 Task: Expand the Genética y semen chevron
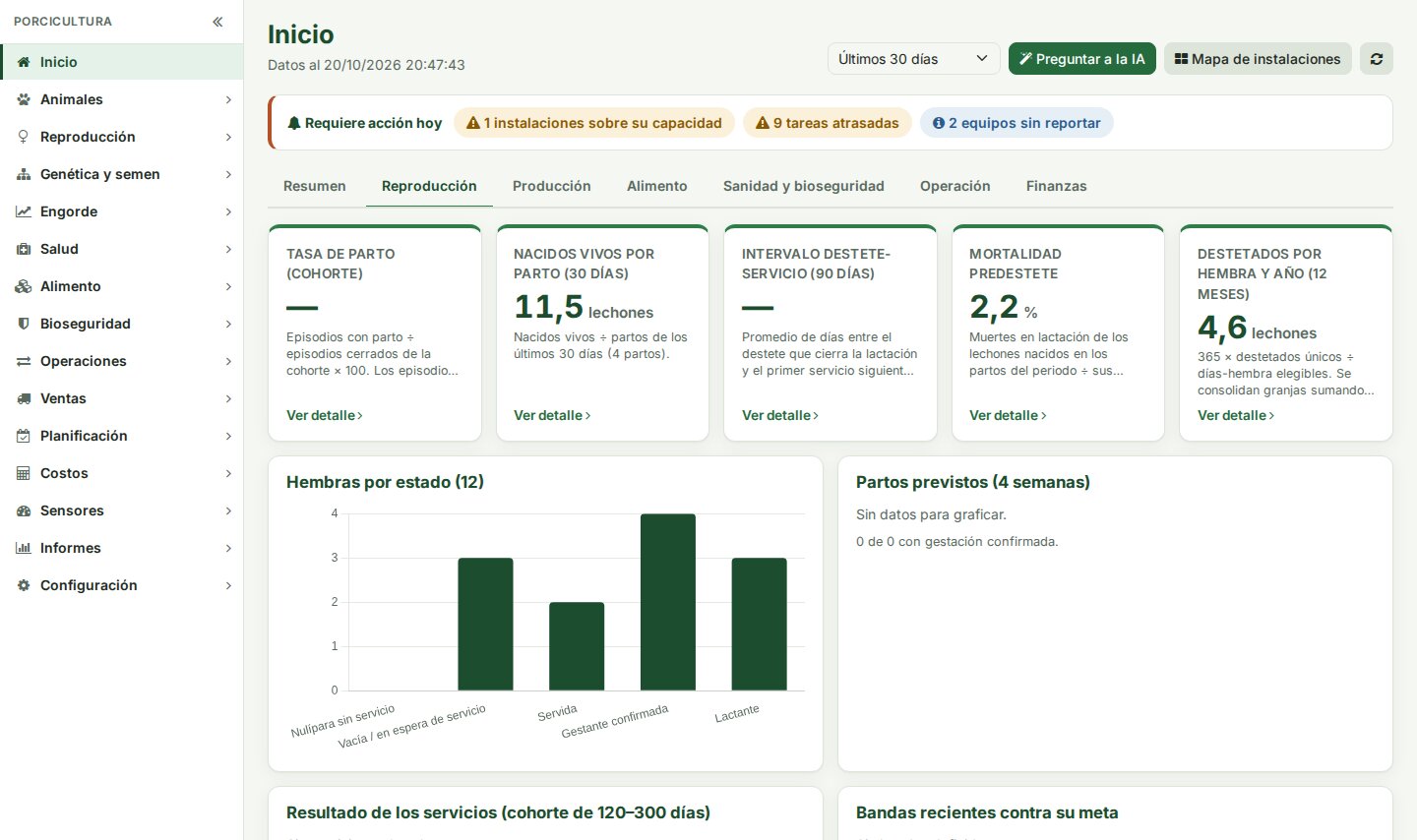pyautogui.click(x=228, y=174)
